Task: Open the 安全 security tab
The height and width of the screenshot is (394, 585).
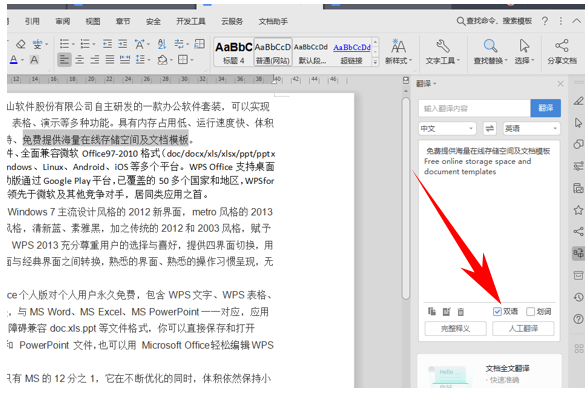Action: [x=153, y=22]
